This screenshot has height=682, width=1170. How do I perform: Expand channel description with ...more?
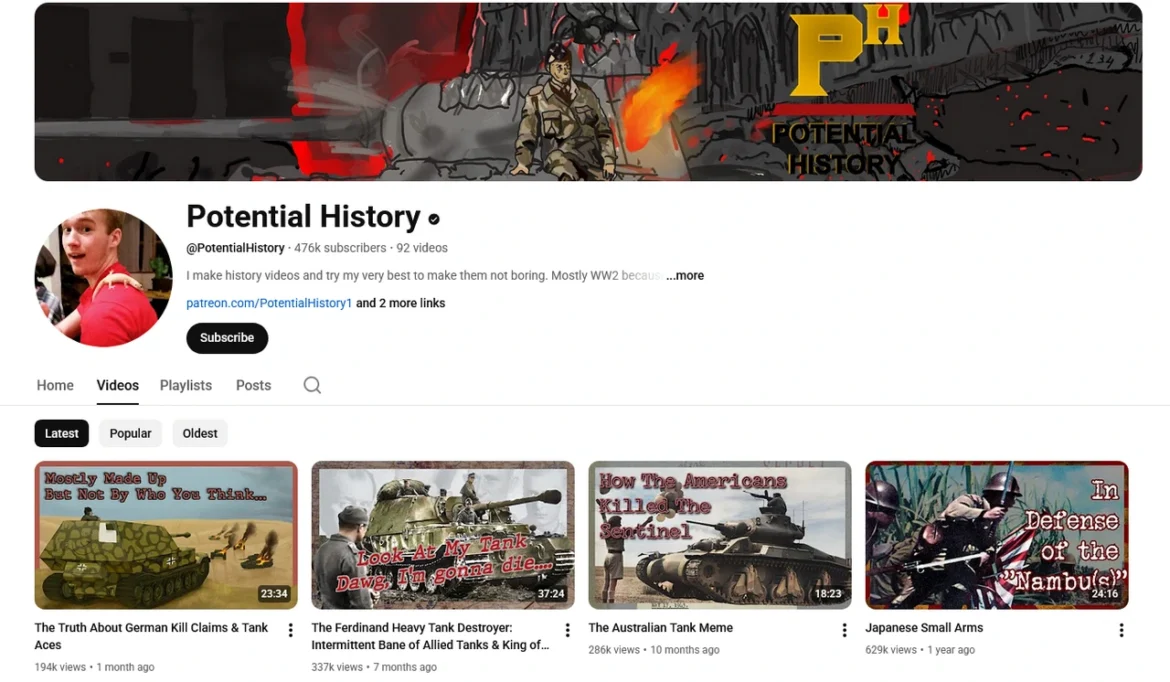point(685,275)
